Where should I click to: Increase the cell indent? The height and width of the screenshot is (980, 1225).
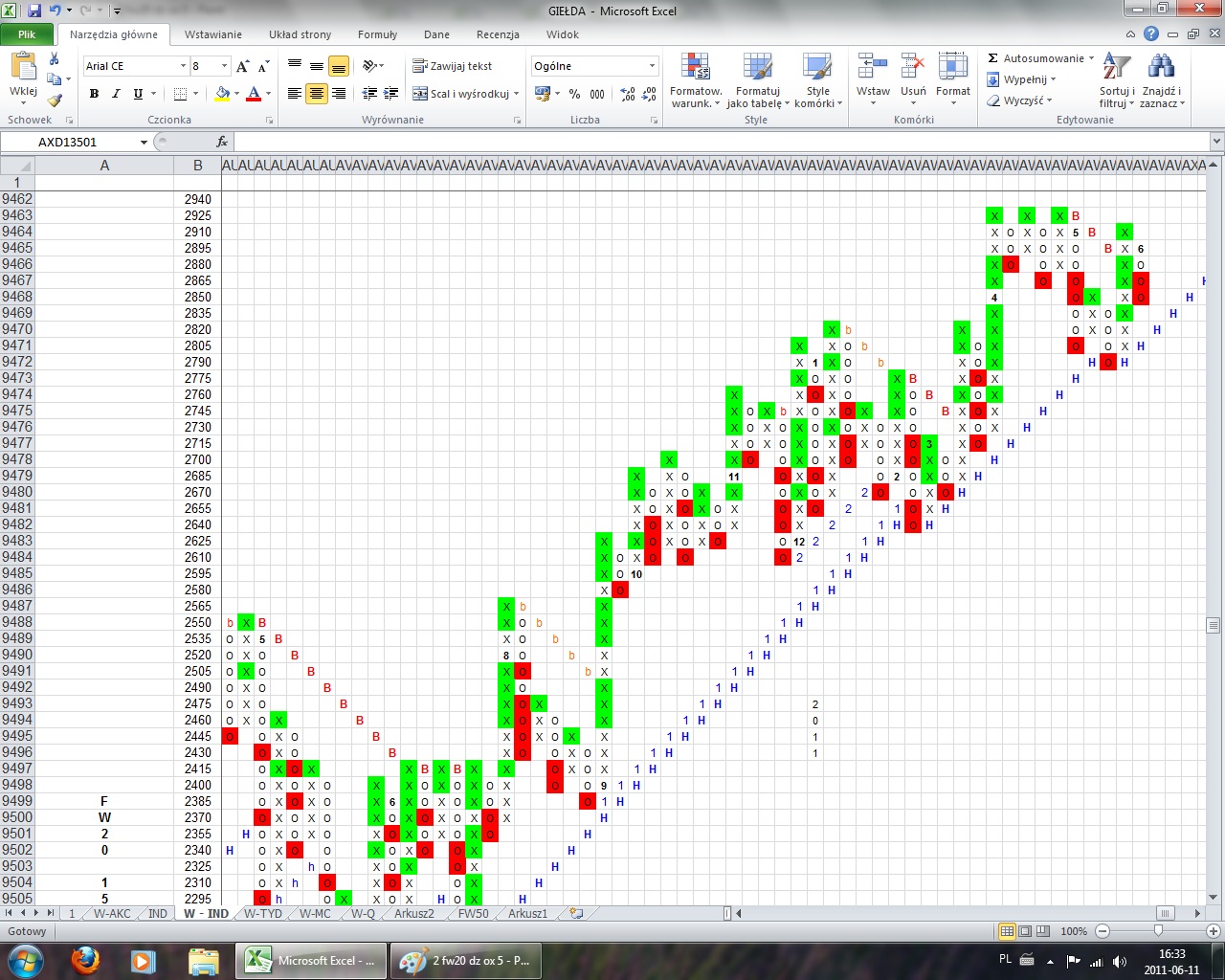pos(390,94)
